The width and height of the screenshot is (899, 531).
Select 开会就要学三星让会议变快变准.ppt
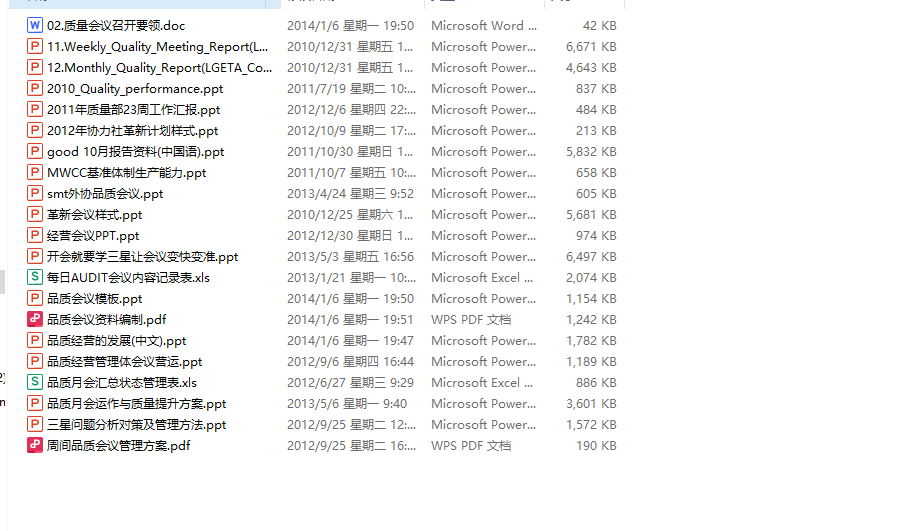click(x=142, y=257)
